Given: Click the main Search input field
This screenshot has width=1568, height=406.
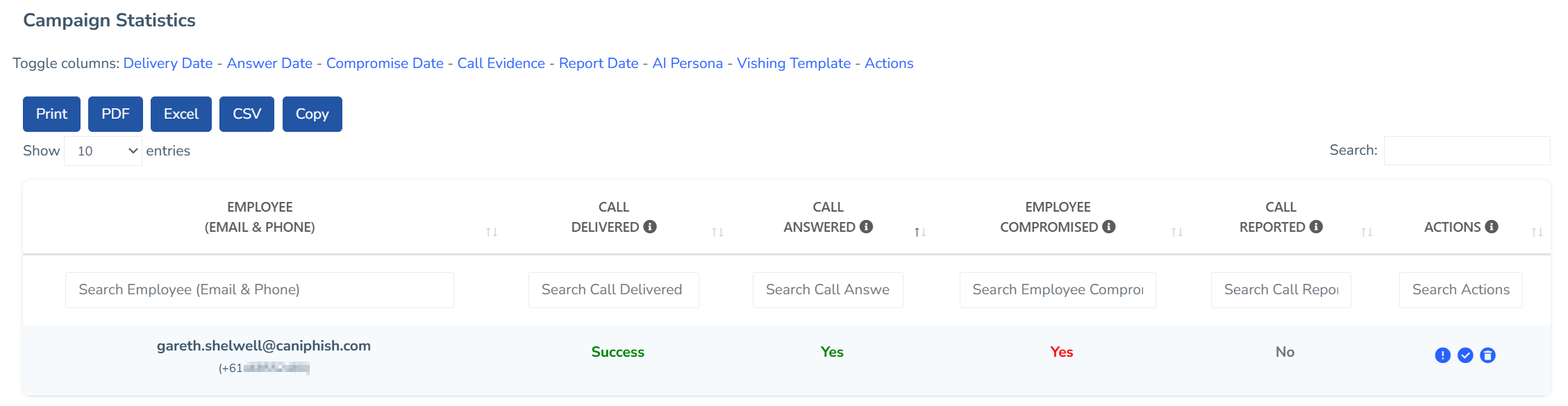Looking at the screenshot, I should tap(1467, 151).
